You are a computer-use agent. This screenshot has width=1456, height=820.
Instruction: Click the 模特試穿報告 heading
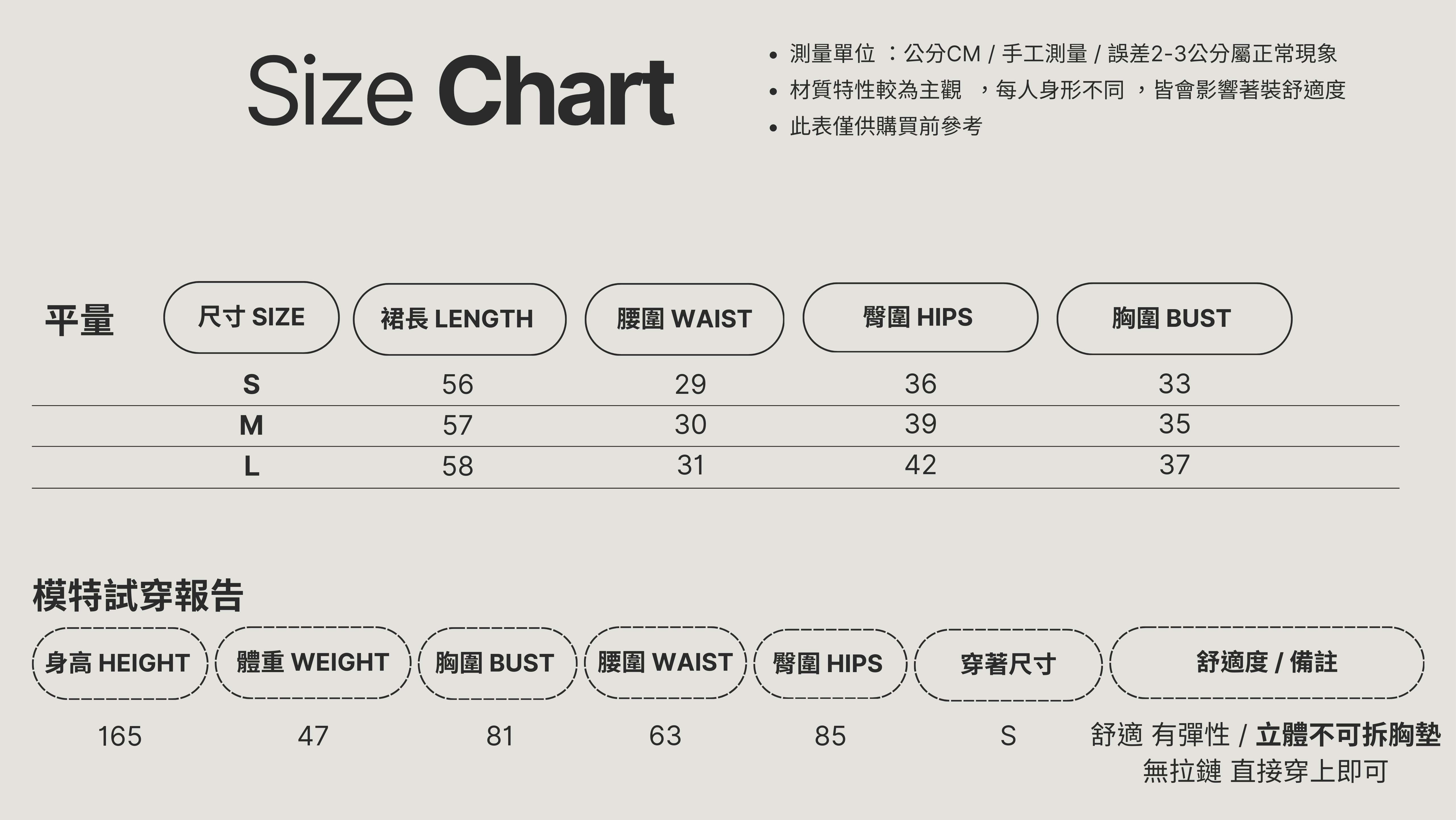point(138,596)
